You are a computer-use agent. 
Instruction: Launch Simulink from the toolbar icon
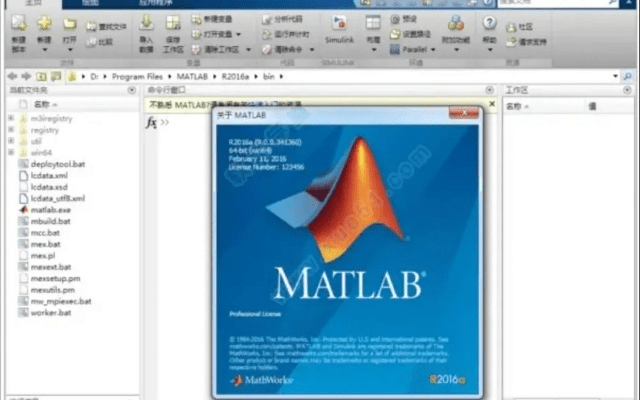tap(339, 23)
